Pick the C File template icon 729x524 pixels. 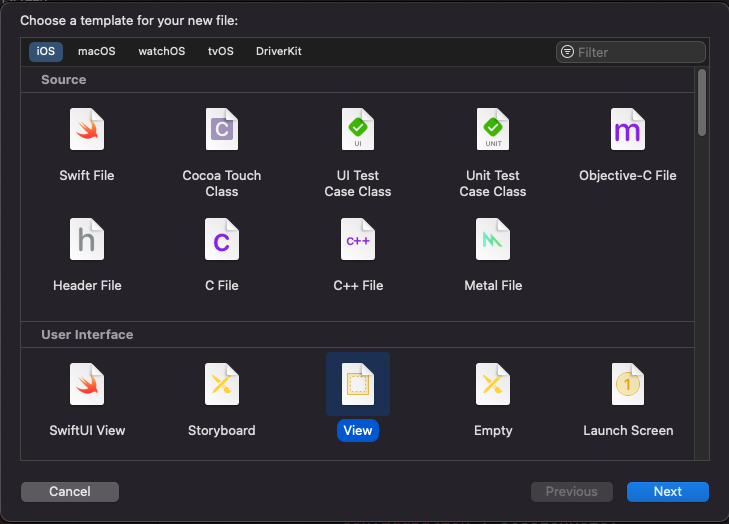pyautogui.click(x=222, y=239)
